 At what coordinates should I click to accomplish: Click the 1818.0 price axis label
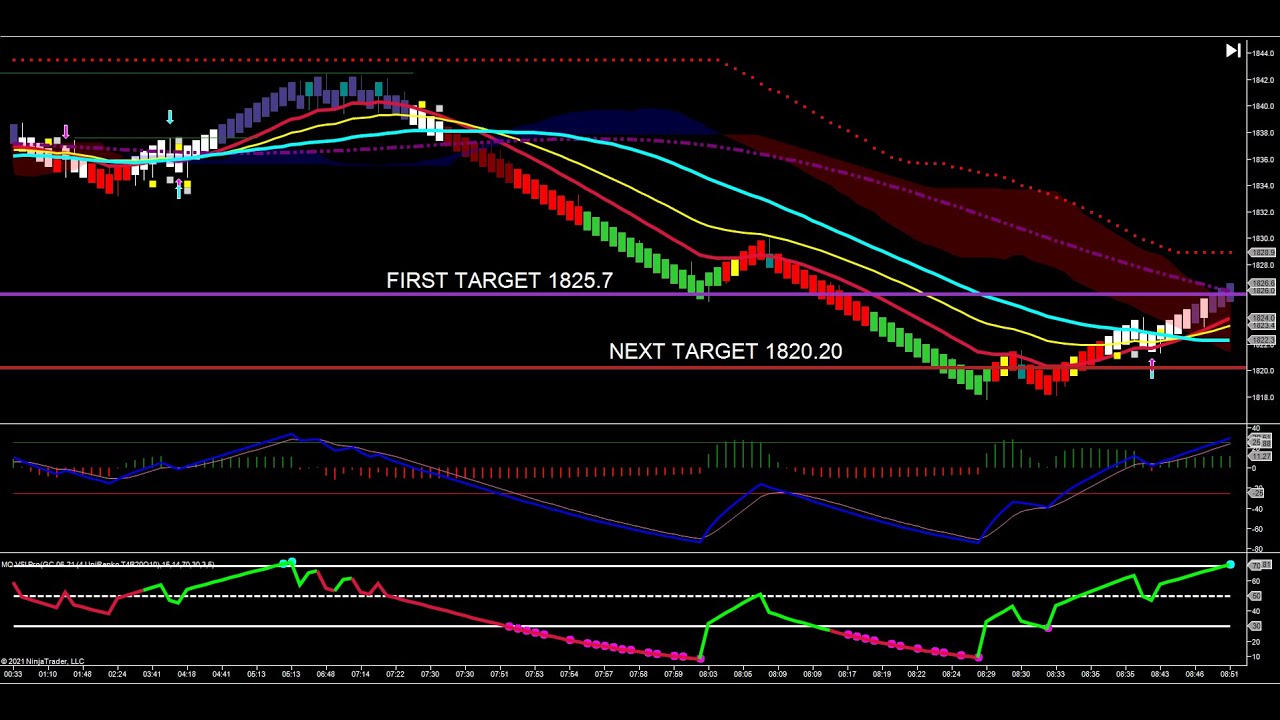[1262, 398]
